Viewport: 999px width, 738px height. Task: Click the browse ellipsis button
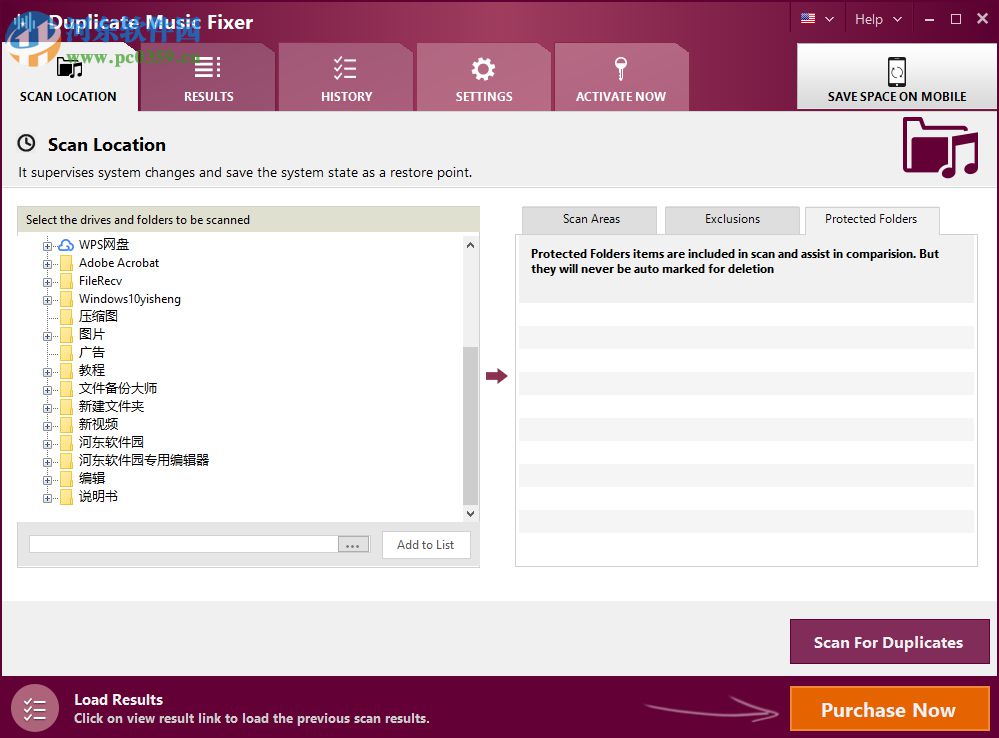pyautogui.click(x=353, y=545)
